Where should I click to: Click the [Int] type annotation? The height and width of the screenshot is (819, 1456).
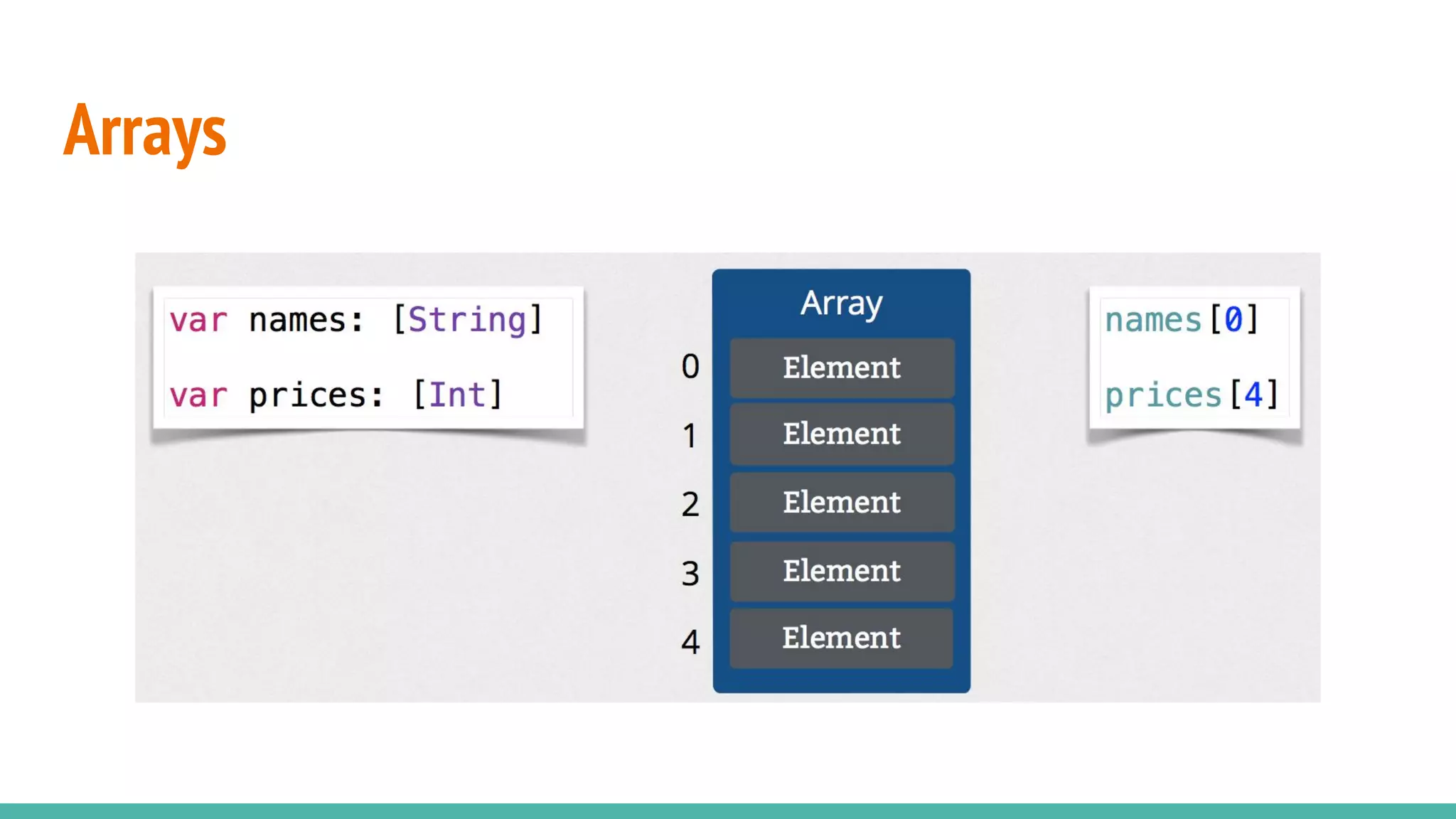tap(458, 395)
